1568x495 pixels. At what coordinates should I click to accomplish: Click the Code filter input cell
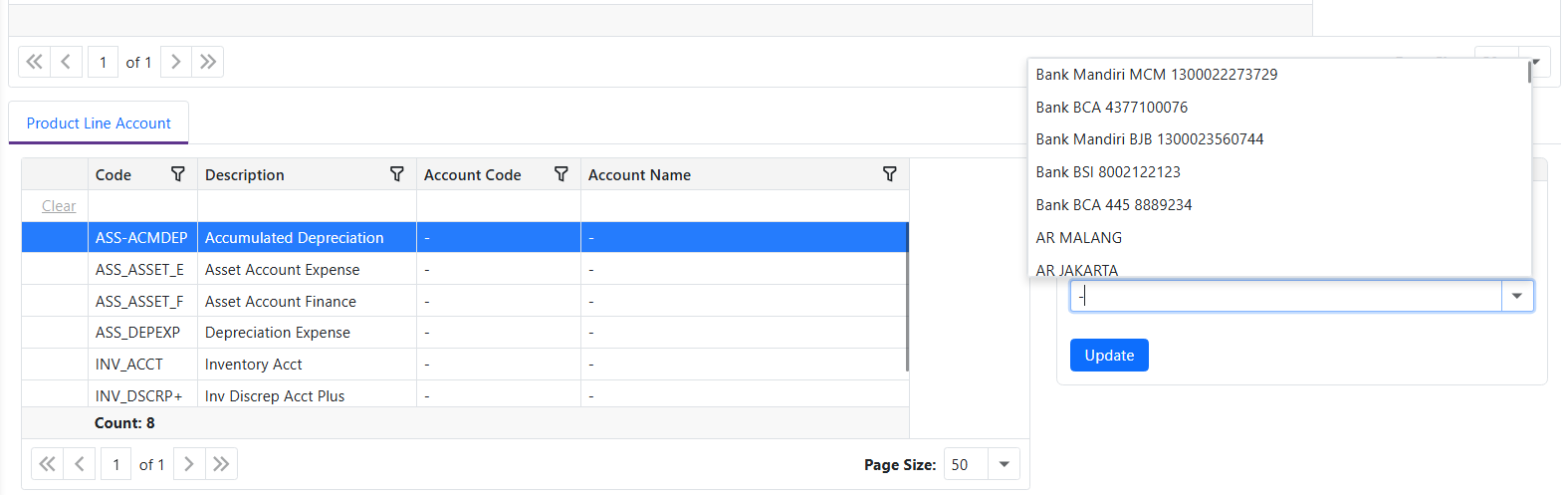tap(142, 206)
